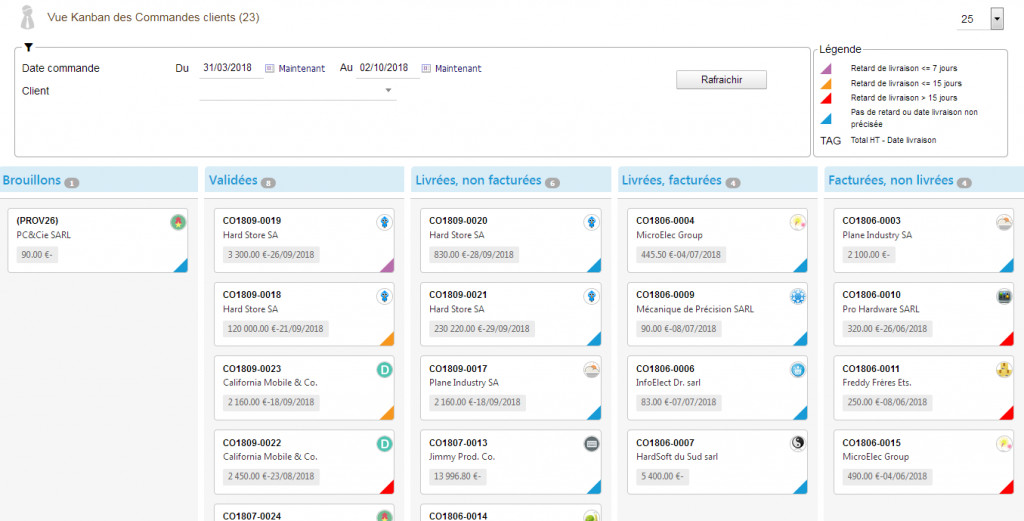
Task: Click the snowflake avatar on card CO1806-0009
Action: coord(797,296)
